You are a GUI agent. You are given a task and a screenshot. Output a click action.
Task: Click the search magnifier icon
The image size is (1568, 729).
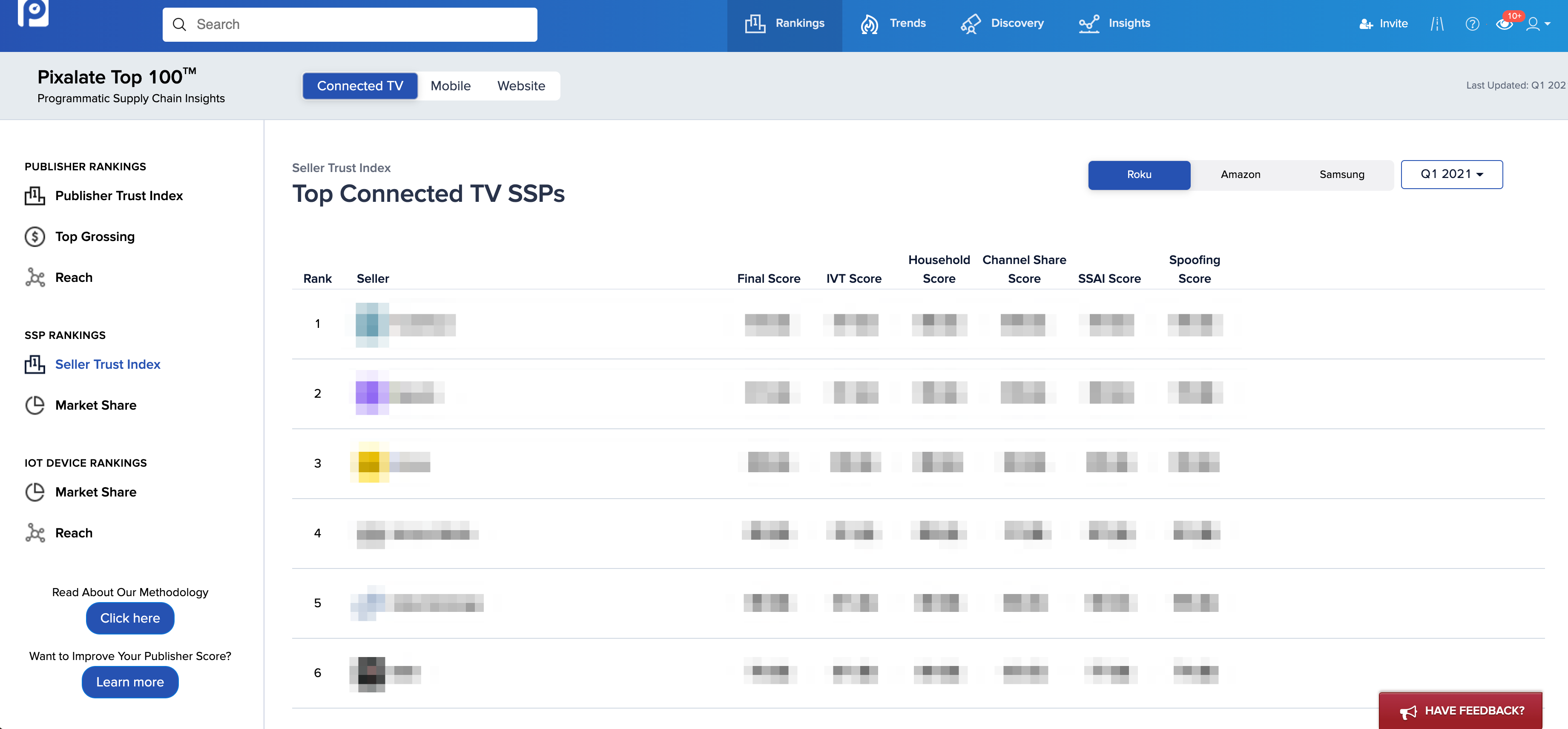pos(179,24)
